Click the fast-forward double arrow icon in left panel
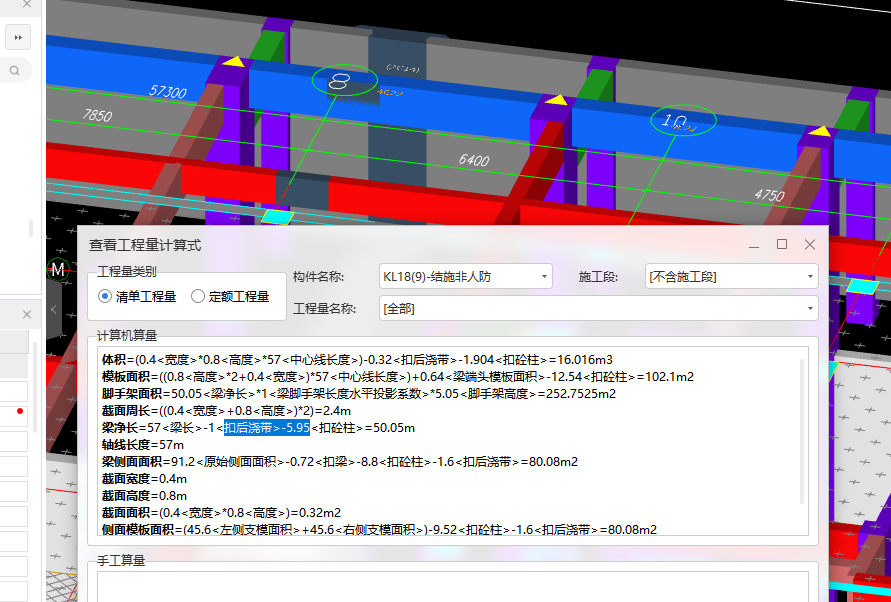 tap(18, 38)
